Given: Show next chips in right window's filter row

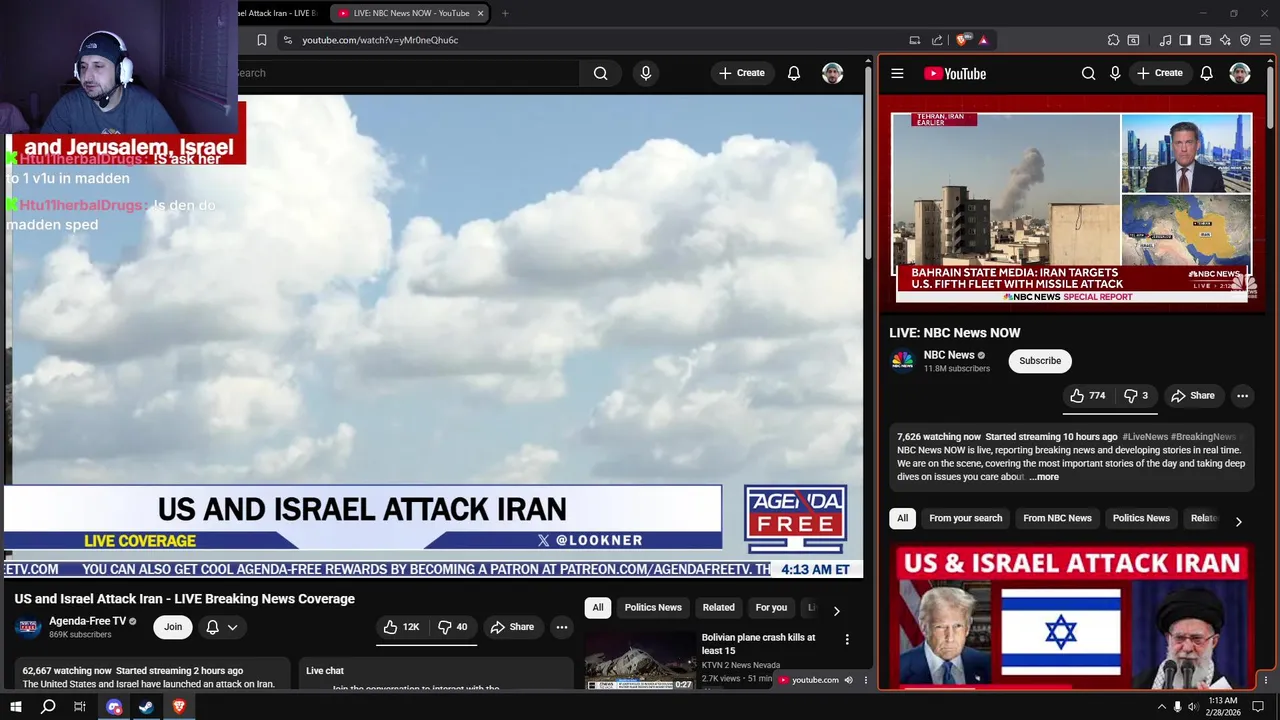Looking at the screenshot, I should (x=1238, y=521).
